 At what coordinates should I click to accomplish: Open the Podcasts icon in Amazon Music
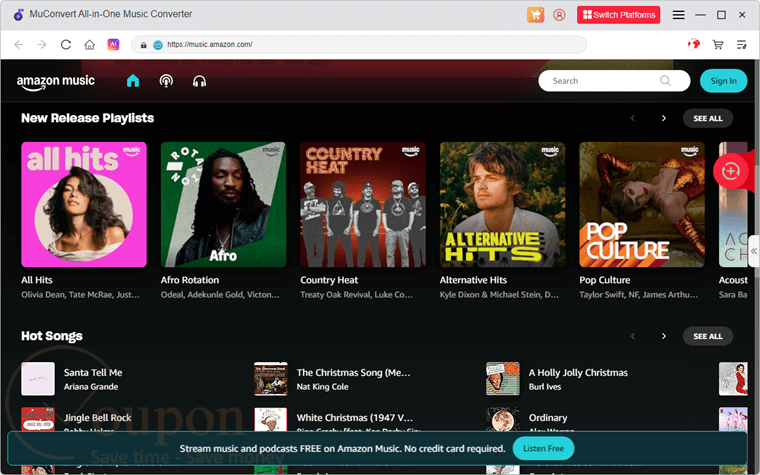pyautogui.click(x=166, y=81)
